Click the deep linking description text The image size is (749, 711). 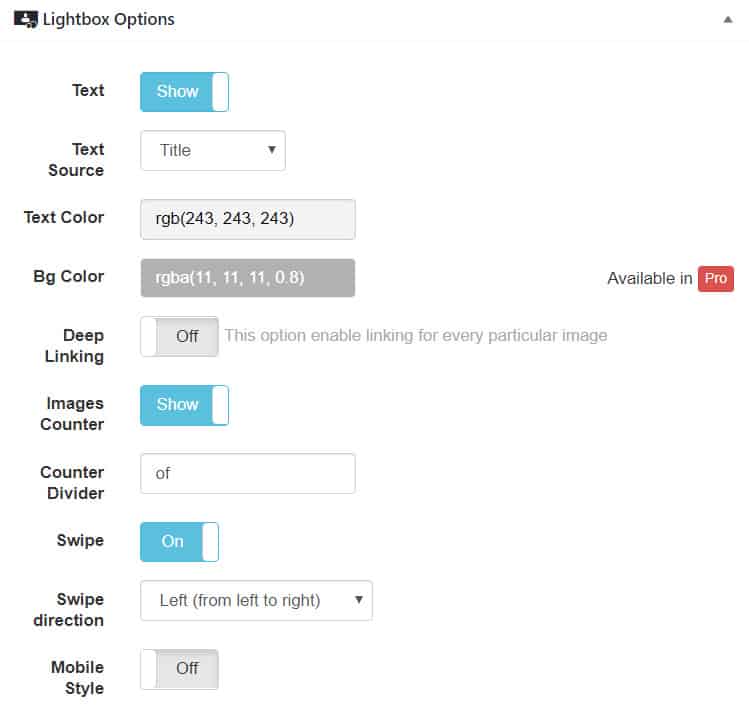tap(416, 335)
